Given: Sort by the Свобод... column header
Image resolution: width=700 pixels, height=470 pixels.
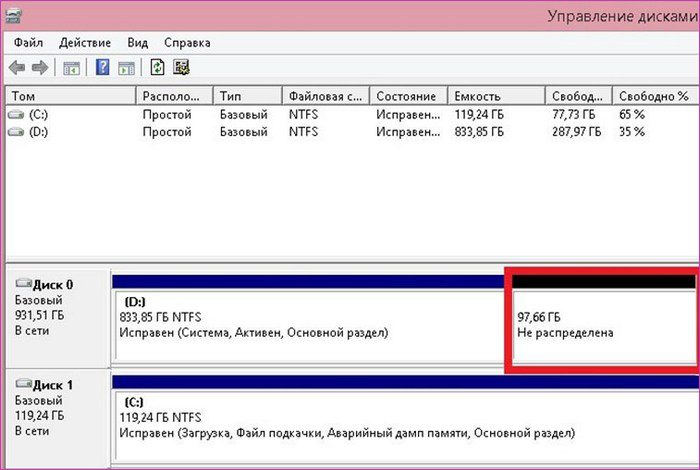Looking at the screenshot, I should [579, 96].
